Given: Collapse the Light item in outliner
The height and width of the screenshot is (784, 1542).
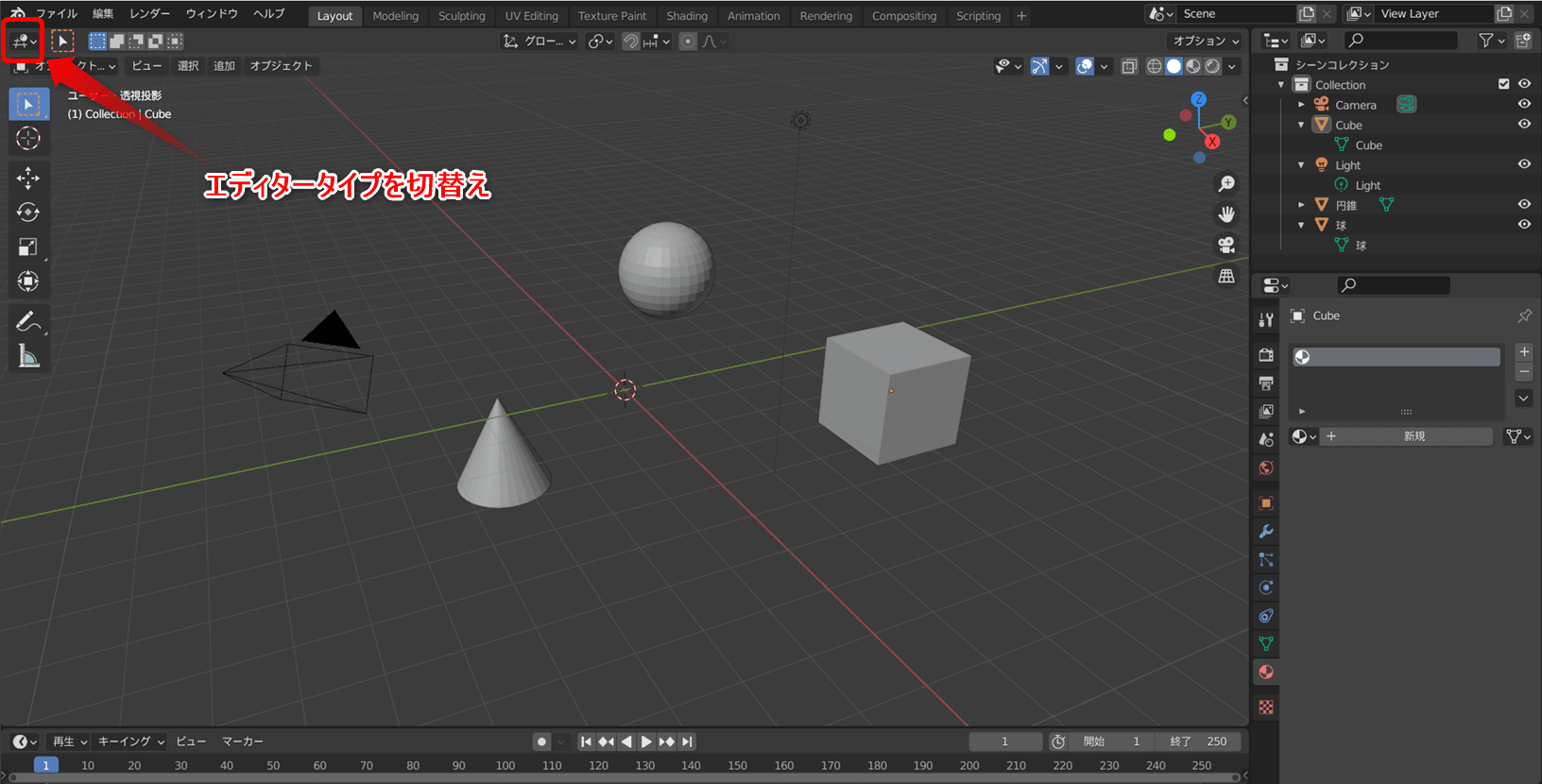Looking at the screenshot, I should (x=1301, y=165).
